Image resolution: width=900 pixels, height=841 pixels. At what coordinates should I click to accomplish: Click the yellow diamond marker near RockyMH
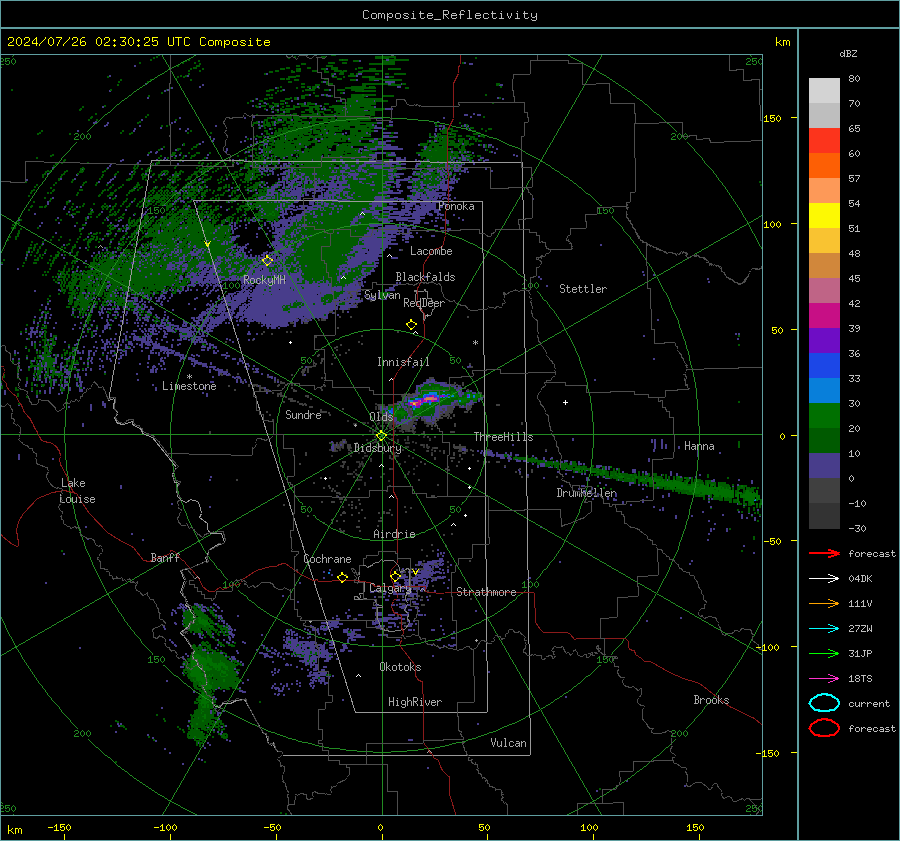pos(267,261)
